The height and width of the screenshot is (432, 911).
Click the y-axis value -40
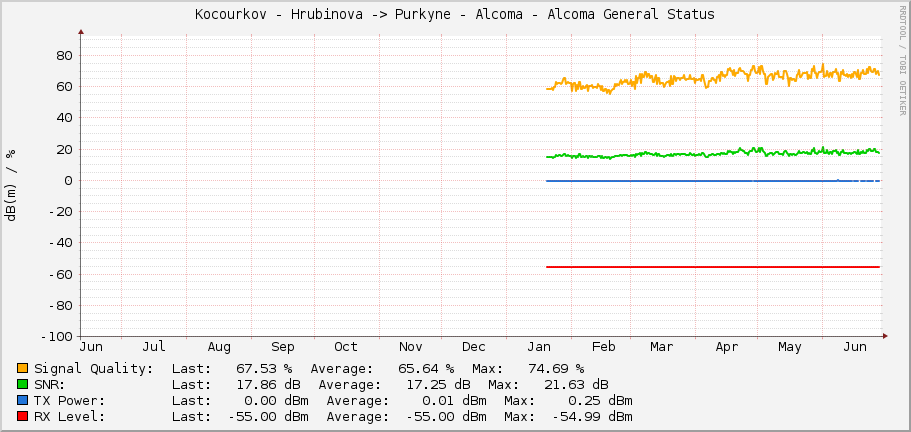tap(60, 243)
